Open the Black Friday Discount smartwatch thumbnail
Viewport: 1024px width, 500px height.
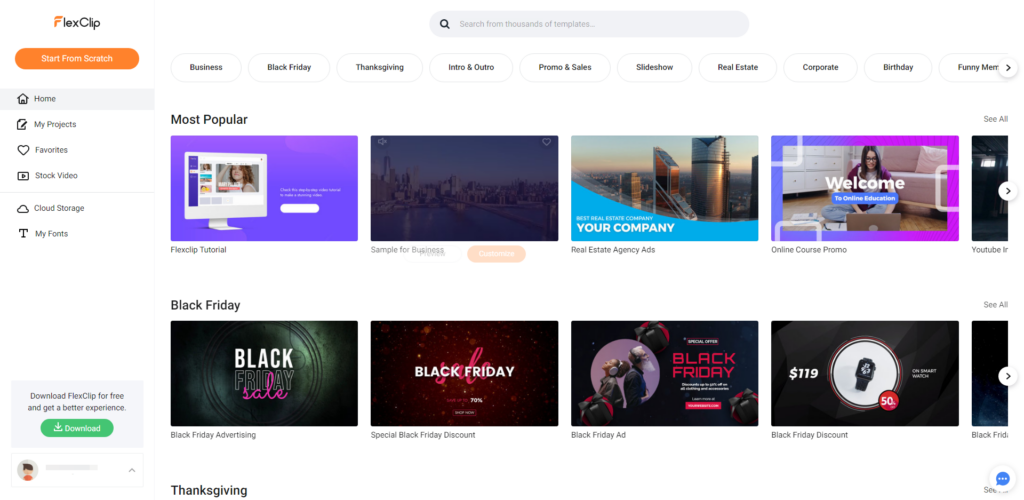click(x=865, y=374)
